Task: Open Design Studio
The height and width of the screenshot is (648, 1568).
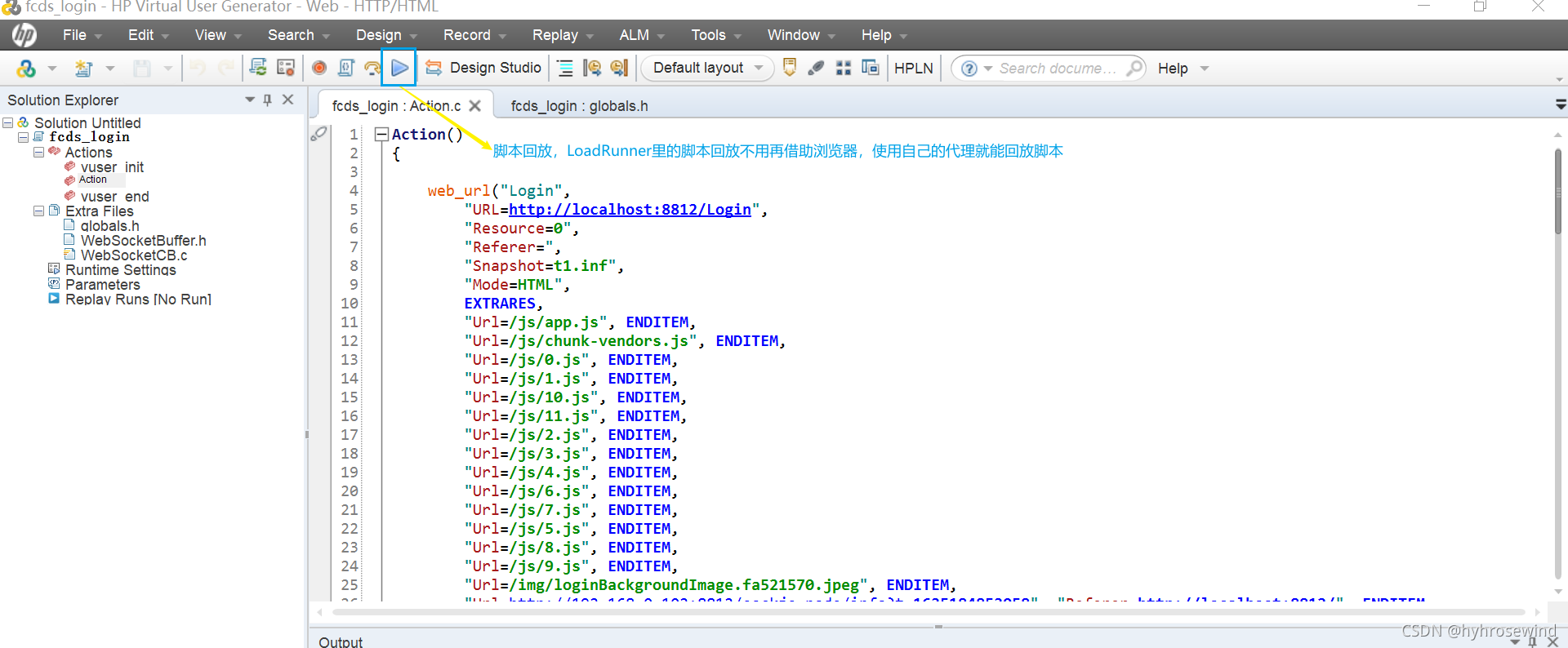Action: [x=483, y=68]
